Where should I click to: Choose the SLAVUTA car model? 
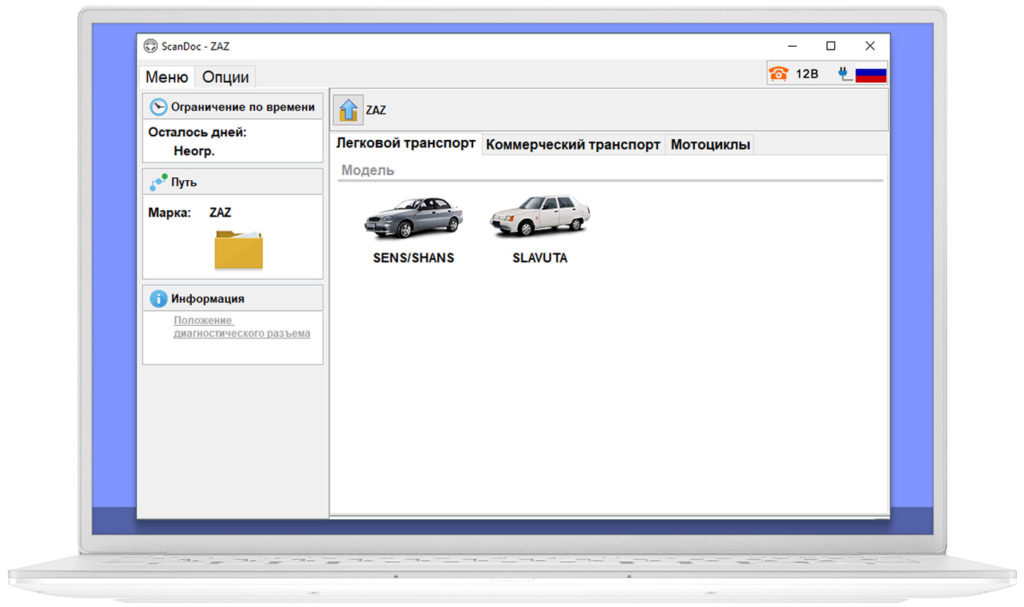tap(539, 230)
